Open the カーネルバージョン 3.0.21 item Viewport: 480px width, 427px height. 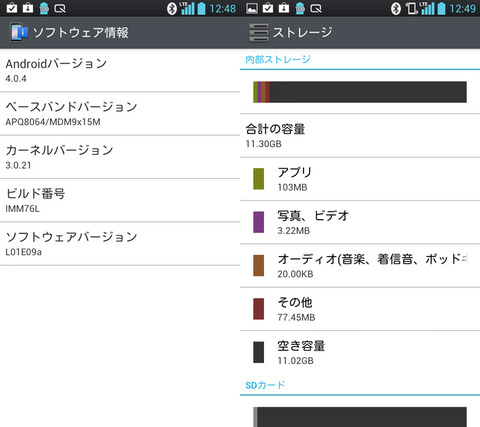click(120, 157)
